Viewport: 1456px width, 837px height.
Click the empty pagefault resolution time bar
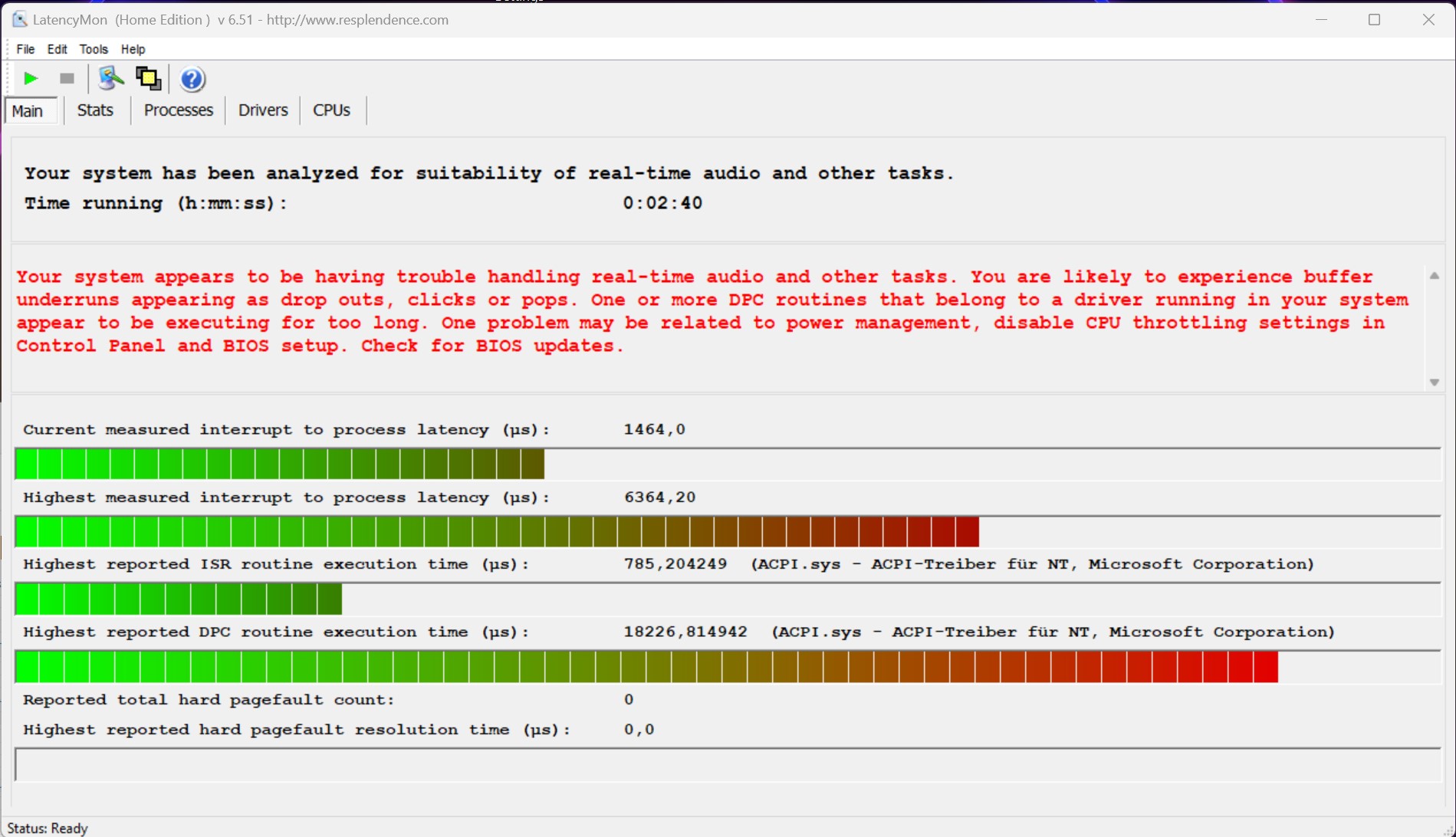point(728,765)
